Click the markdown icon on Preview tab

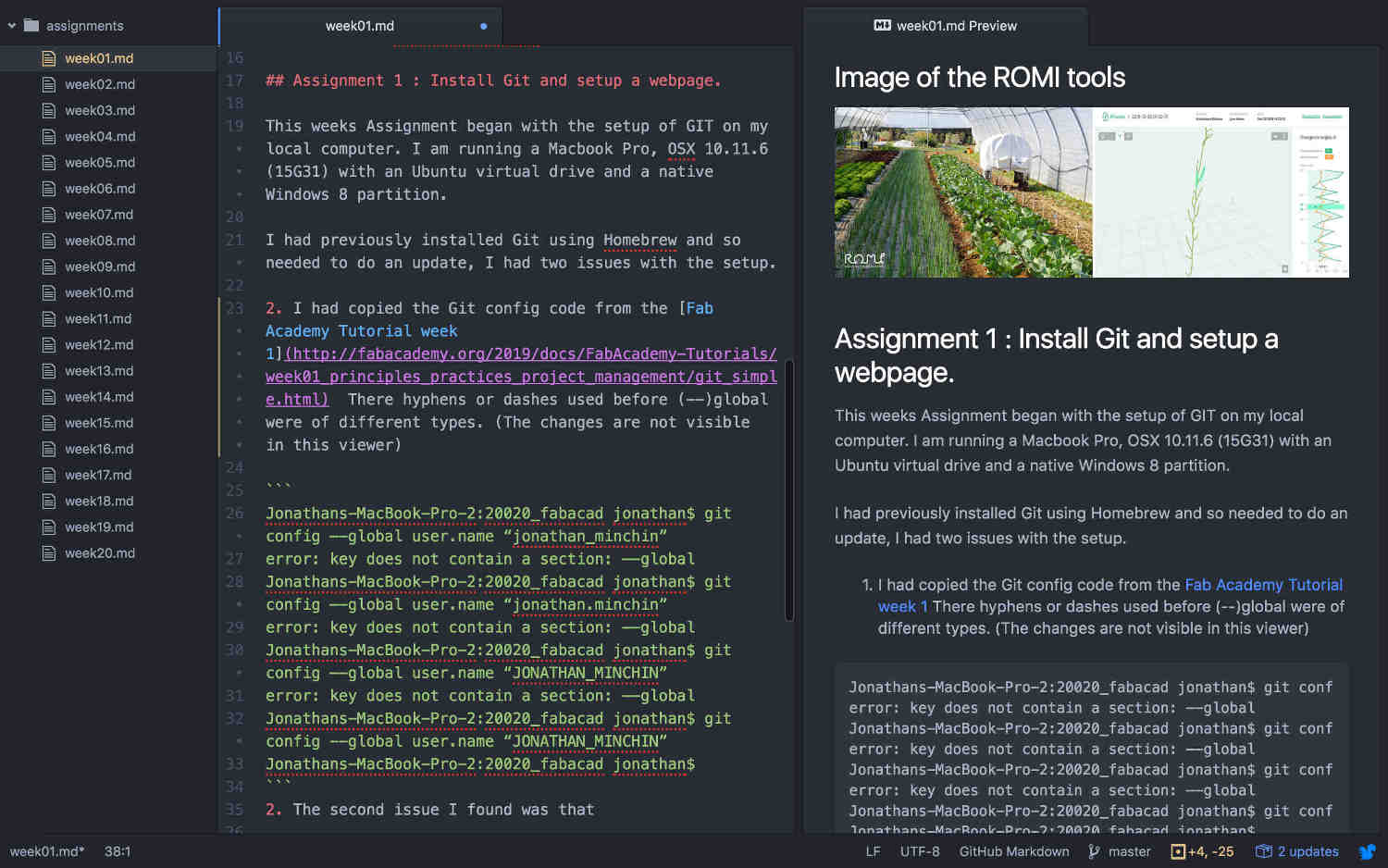tap(883, 25)
